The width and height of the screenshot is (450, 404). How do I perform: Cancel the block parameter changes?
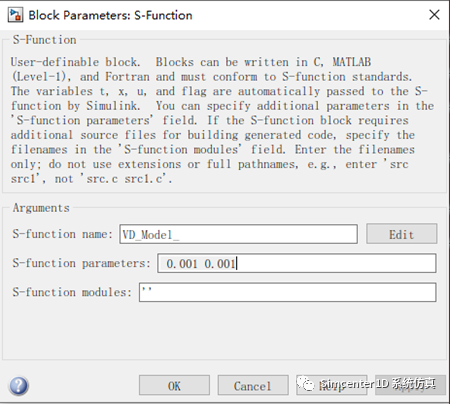253,386
